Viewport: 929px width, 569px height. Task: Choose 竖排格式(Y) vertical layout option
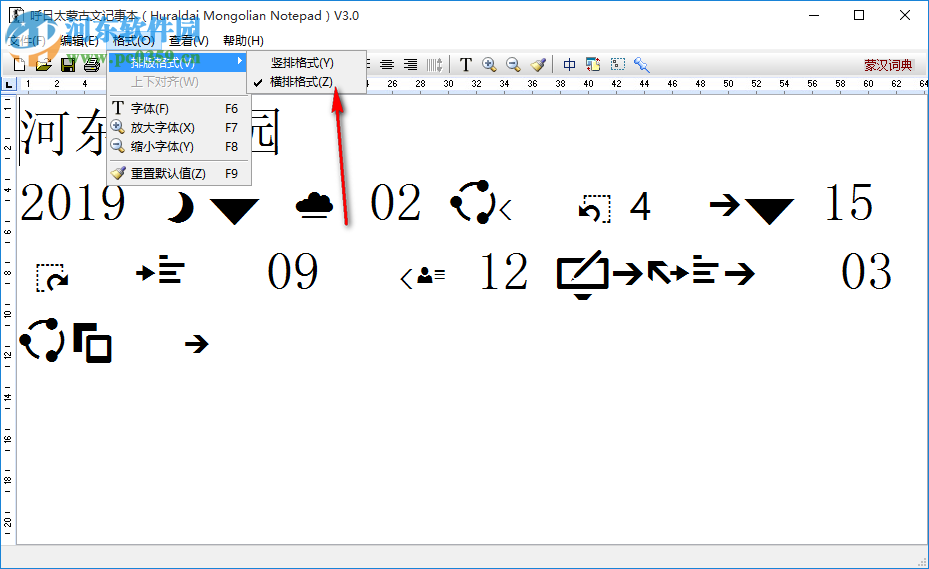(301, 63)
